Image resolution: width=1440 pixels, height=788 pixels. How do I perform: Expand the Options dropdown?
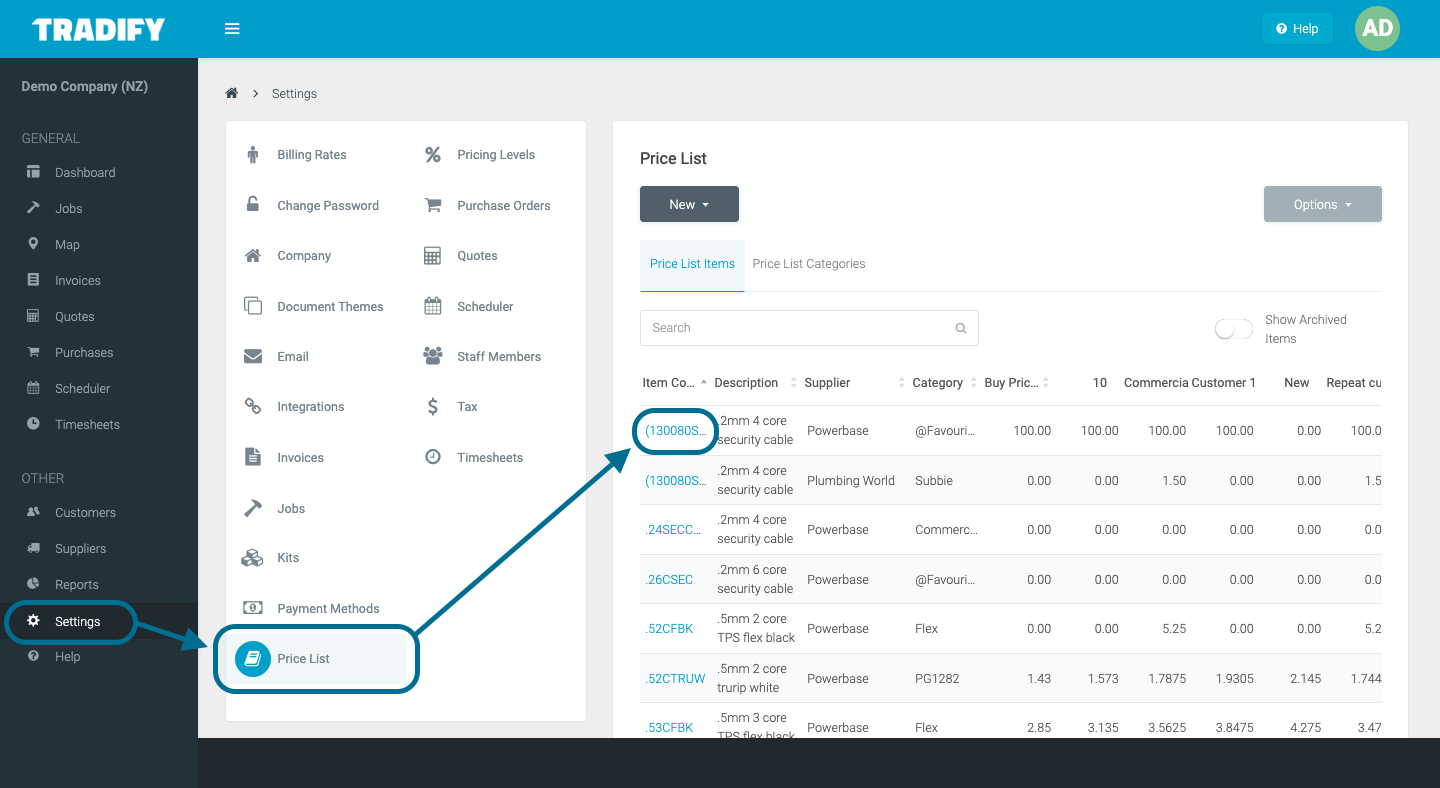coord(1322,204)
